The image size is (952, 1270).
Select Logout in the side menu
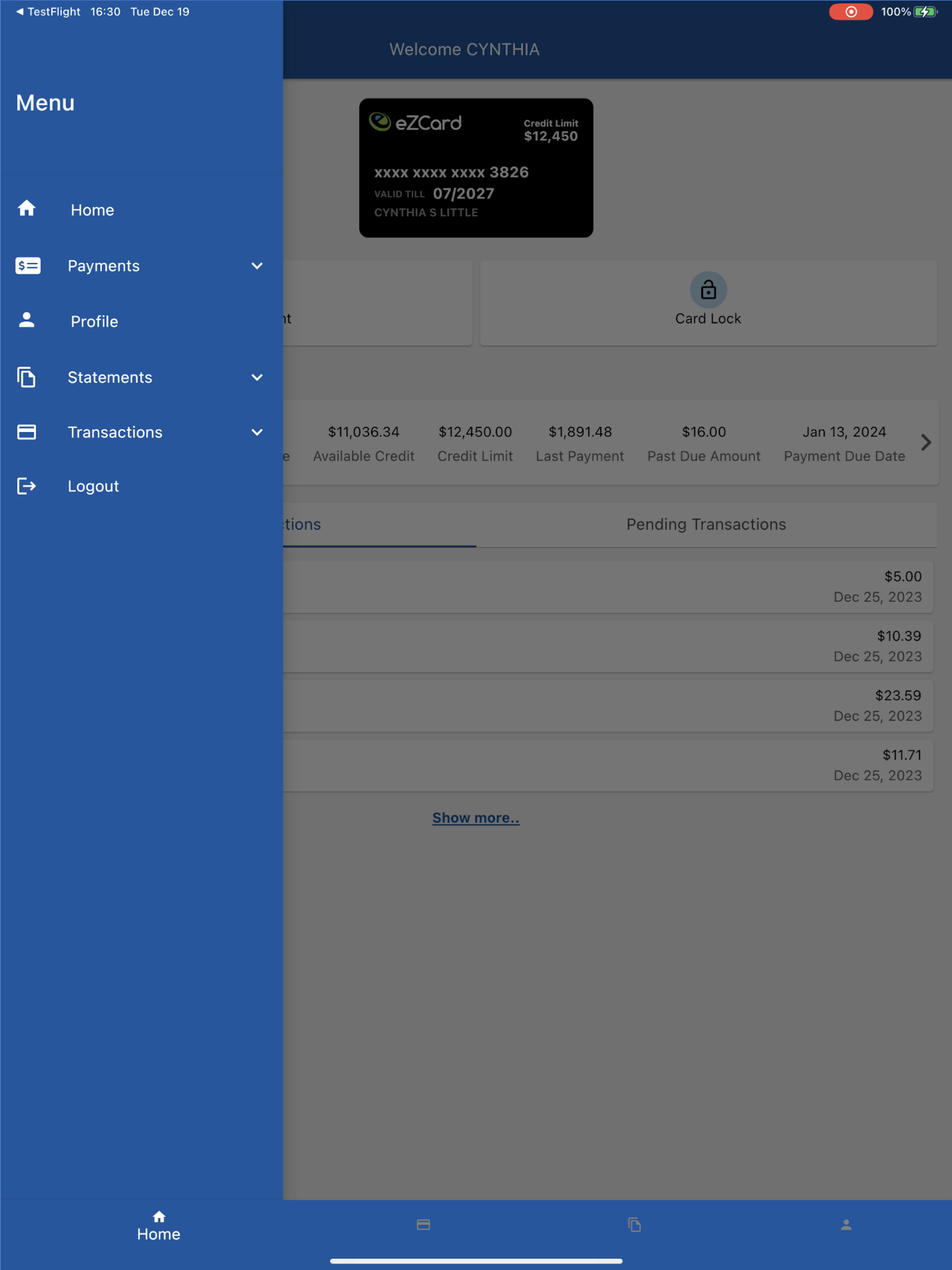(x=141, y=486)
